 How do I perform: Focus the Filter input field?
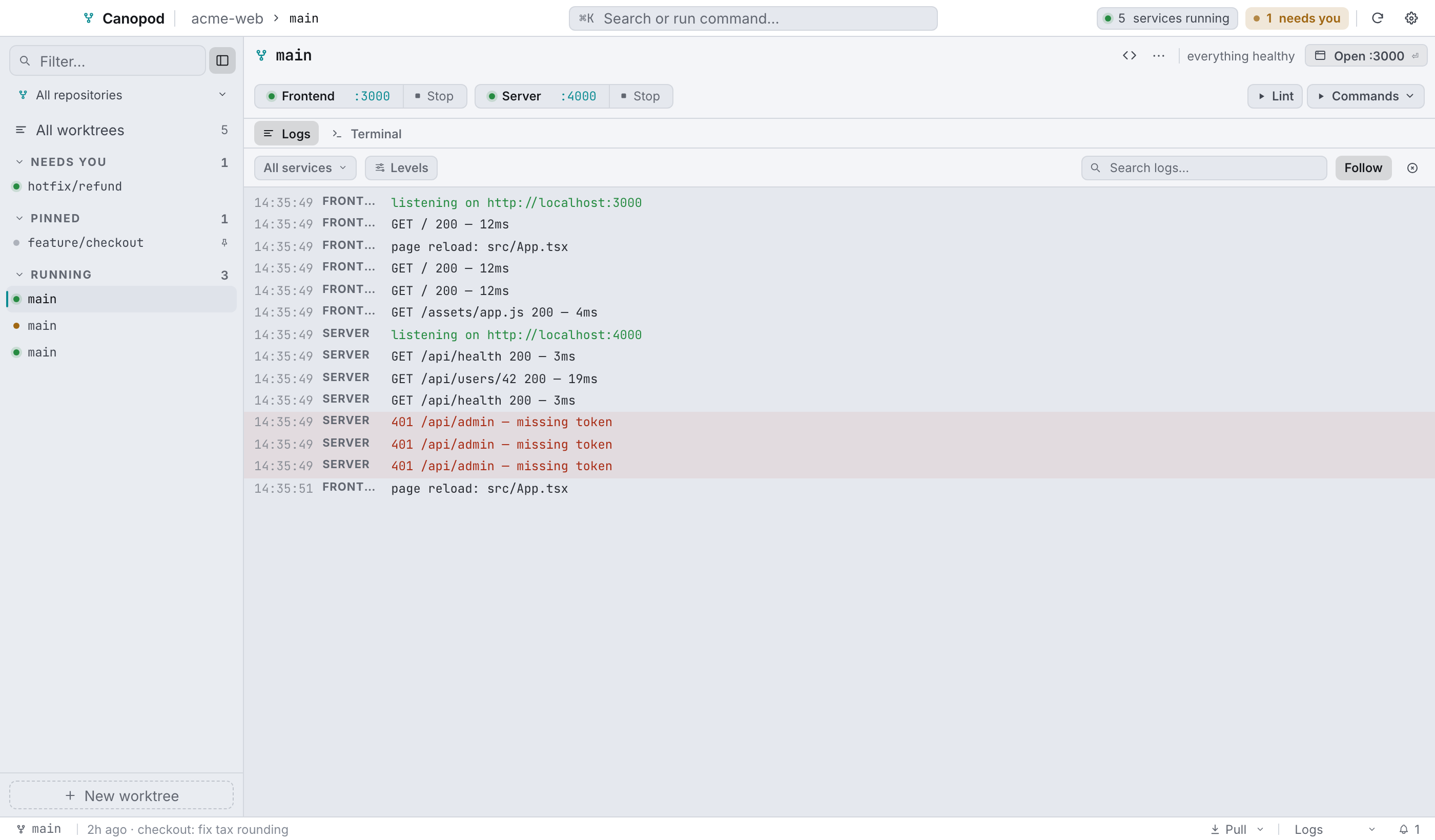(x=108, y=61)
